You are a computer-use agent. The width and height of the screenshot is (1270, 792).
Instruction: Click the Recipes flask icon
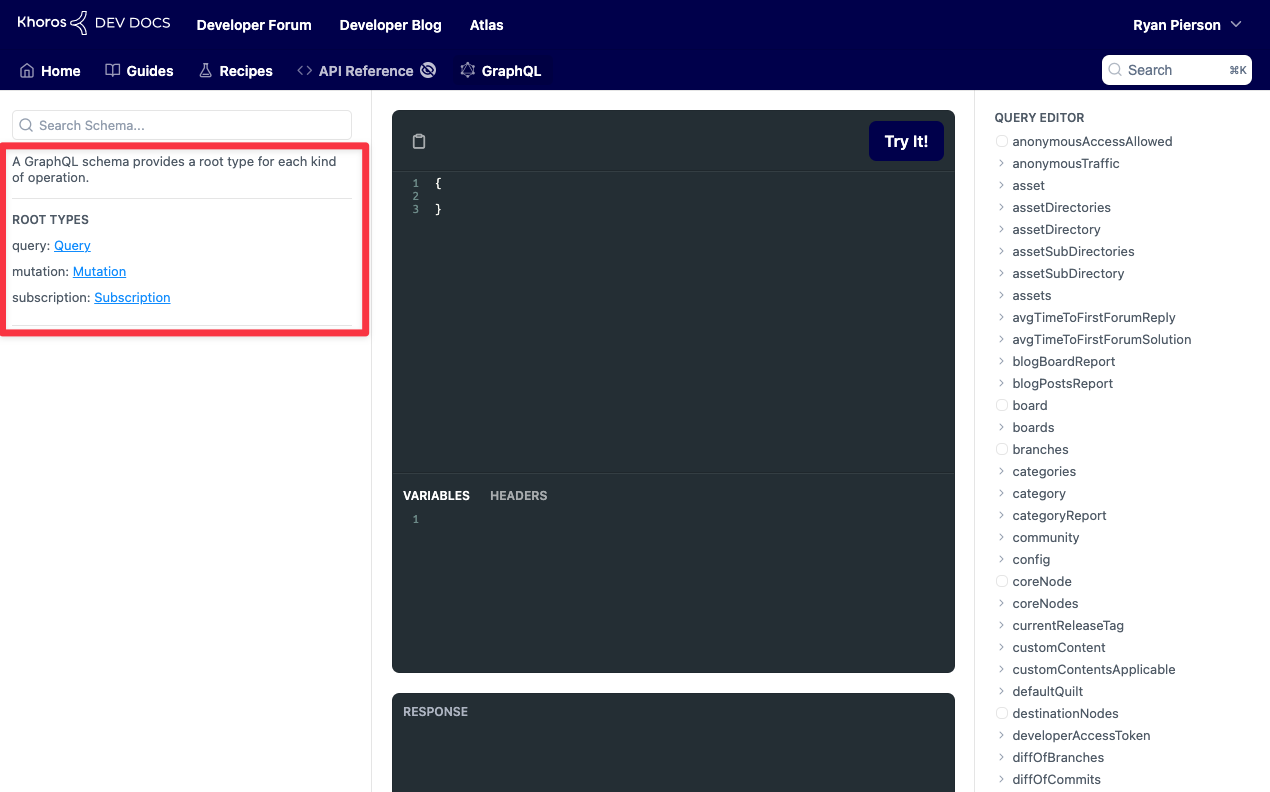[206, 71]
